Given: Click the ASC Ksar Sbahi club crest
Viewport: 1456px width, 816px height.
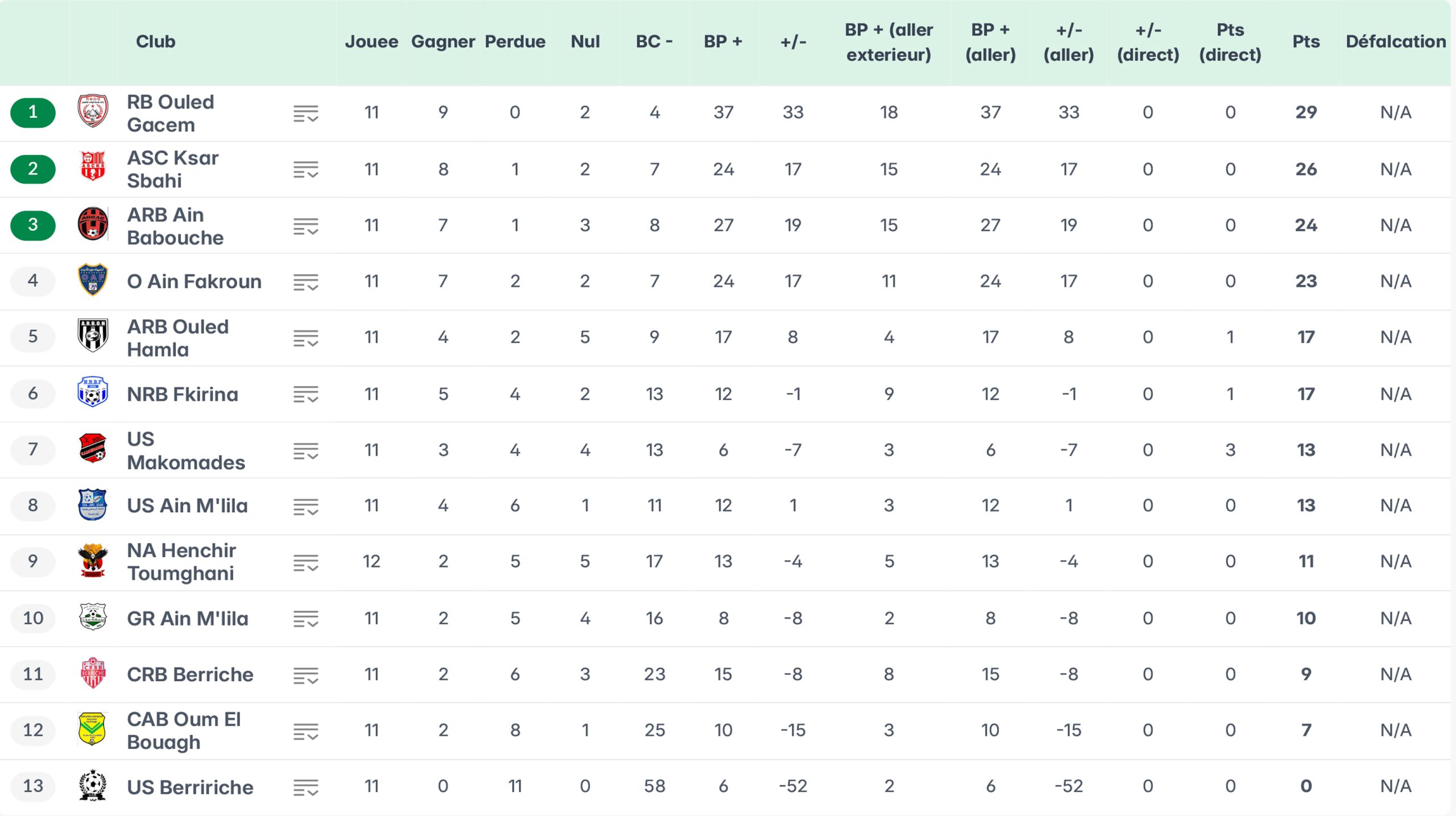Looking at the screenshot, I should [93, 168].
